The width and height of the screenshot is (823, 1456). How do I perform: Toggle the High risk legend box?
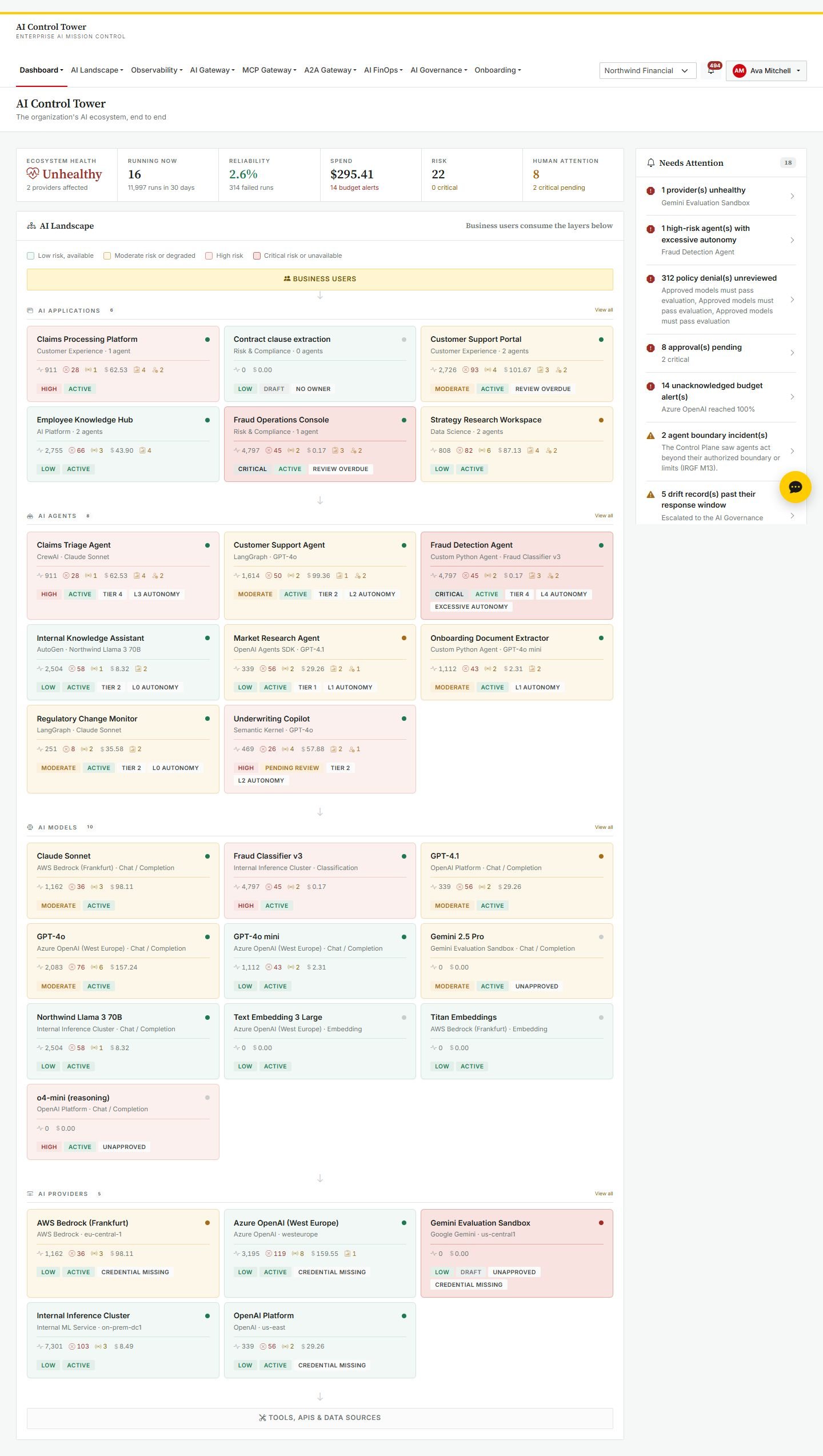tap(209, 256)
